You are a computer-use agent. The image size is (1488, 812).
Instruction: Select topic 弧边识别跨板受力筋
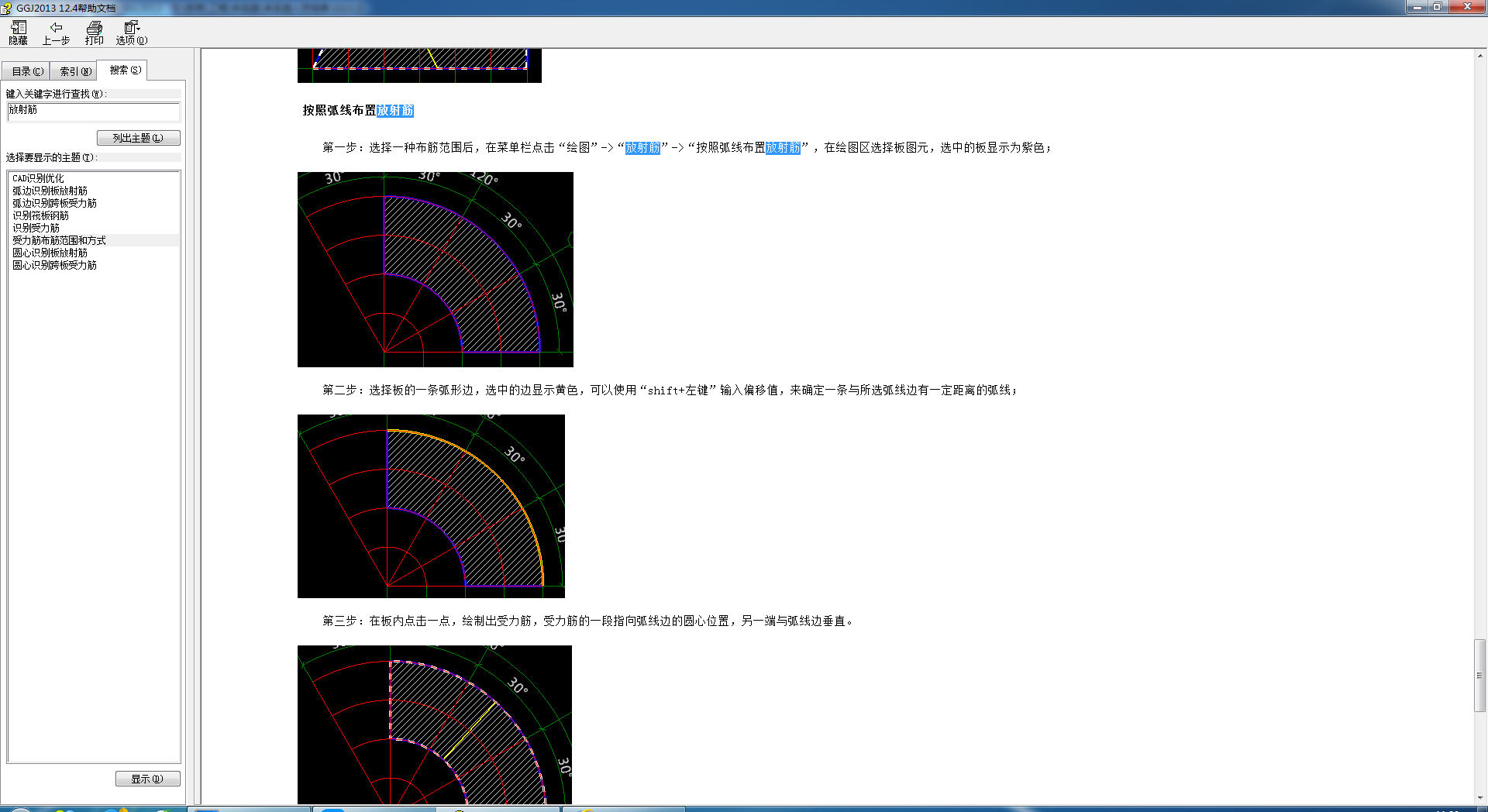coord(55,203)
